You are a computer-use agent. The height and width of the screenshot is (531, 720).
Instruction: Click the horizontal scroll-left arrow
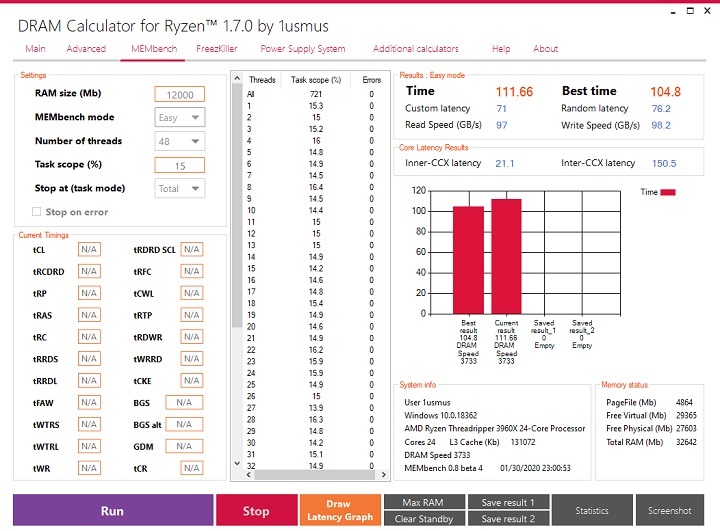[249, 475]
